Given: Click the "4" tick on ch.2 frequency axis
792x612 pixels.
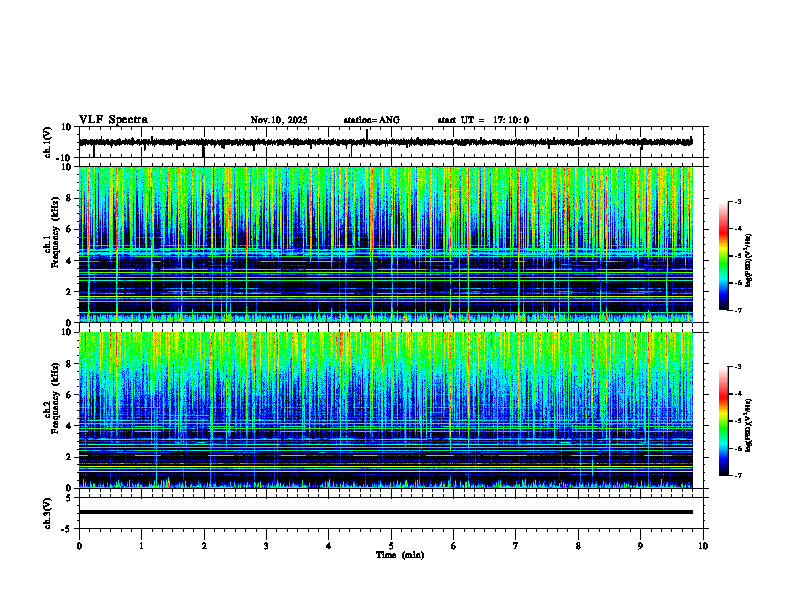Looking at the screenshot, I should pyautogui.click(x=70, y=426).
